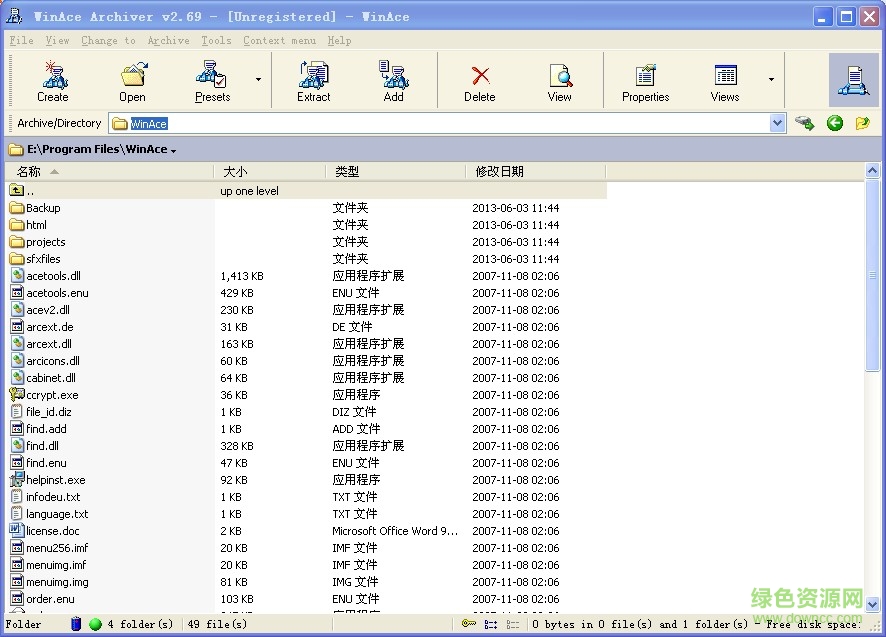Toggle the list detail icon in status bar
This screenshot has width=886, height=637.
(490, 622)
